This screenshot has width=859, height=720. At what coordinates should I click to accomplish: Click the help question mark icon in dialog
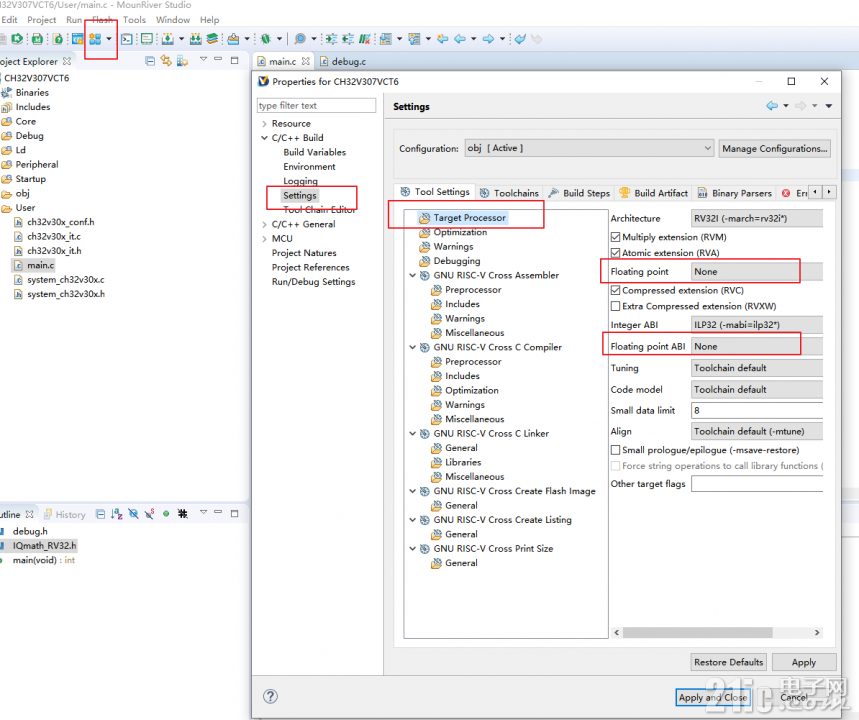[270, 696]
